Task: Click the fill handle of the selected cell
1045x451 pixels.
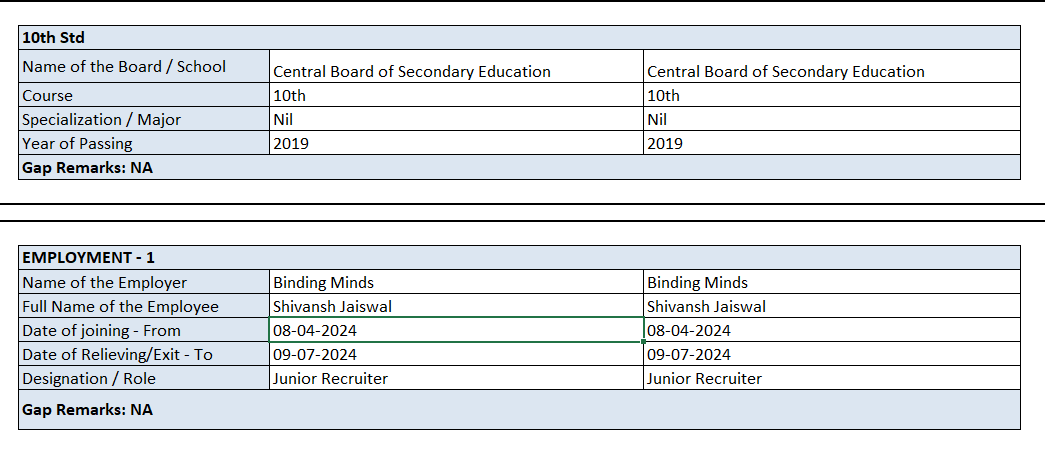Action: click(x=643, y=342)
